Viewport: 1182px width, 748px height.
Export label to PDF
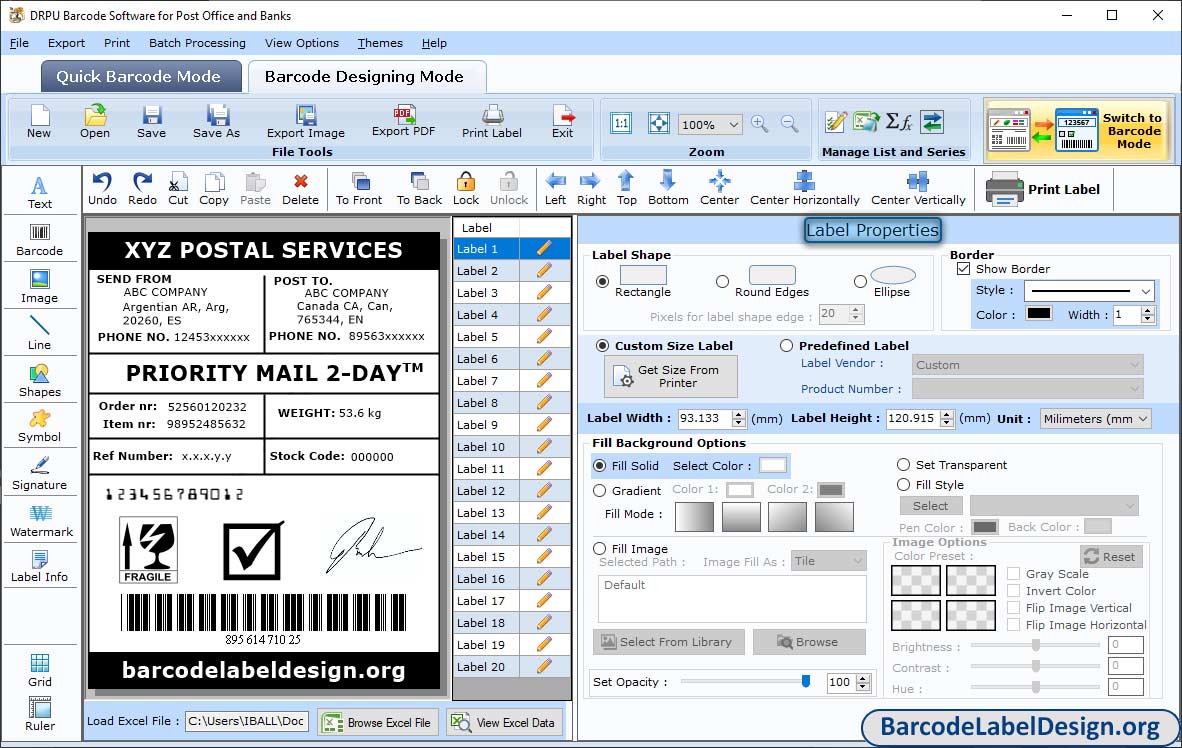pyautogui.click(x=403, y=121)
